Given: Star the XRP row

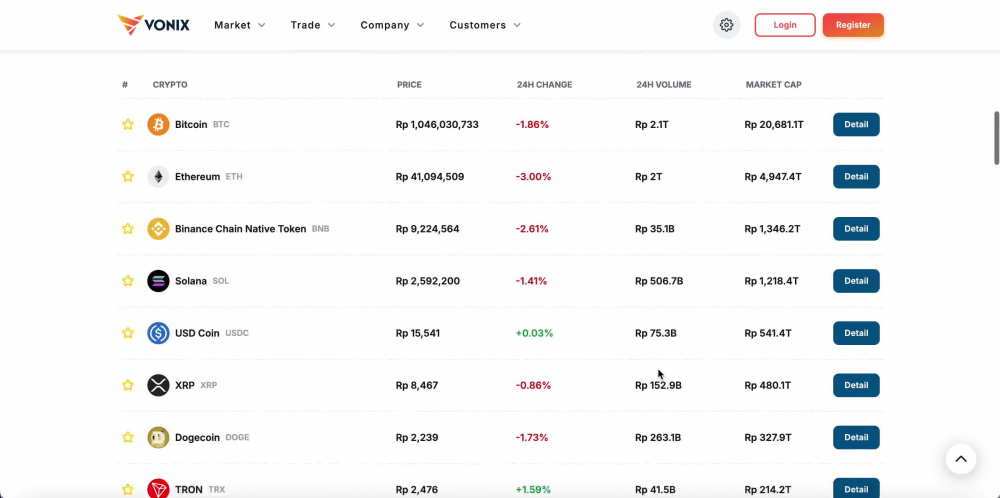Looking at the screenshot, I should 128,386.
